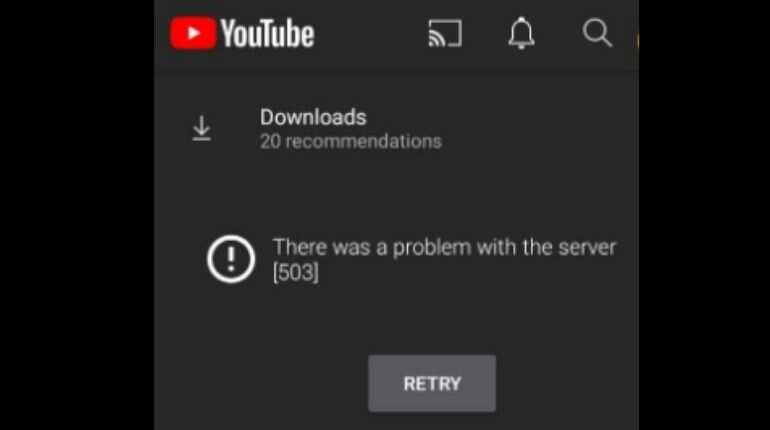Image resolution: width=770 pixels, height=430 pixels.
Task: Click the server problem error message
Action: (x=444, y=259)
